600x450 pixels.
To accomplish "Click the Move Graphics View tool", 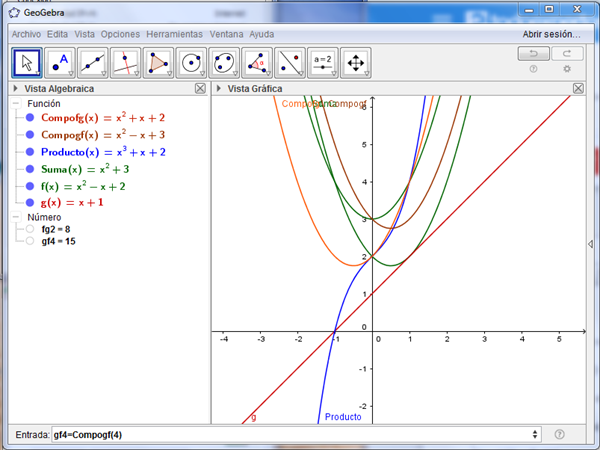I will (x=356, y=63).
